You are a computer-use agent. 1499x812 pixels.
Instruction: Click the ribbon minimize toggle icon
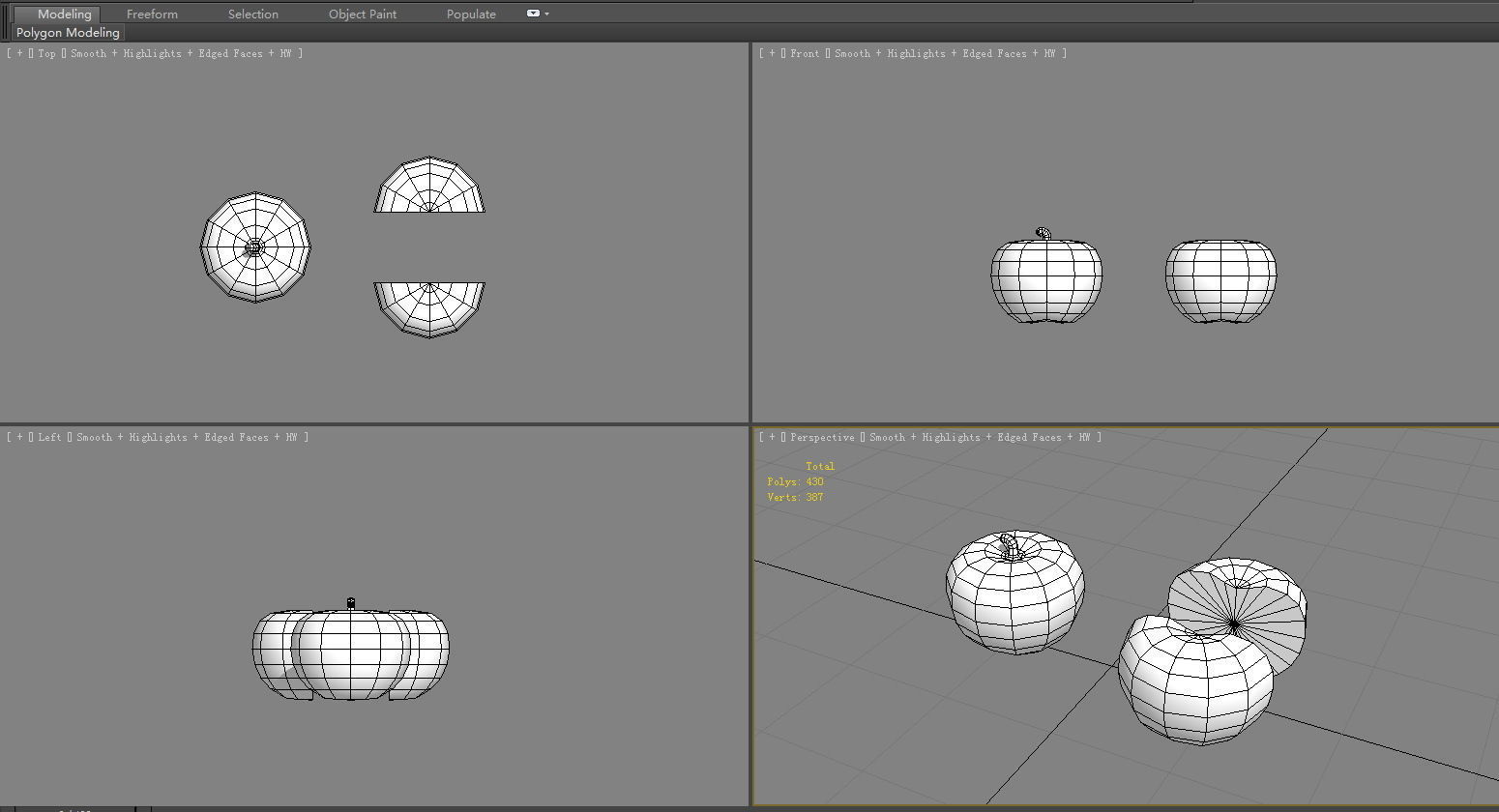click(533, 14)
